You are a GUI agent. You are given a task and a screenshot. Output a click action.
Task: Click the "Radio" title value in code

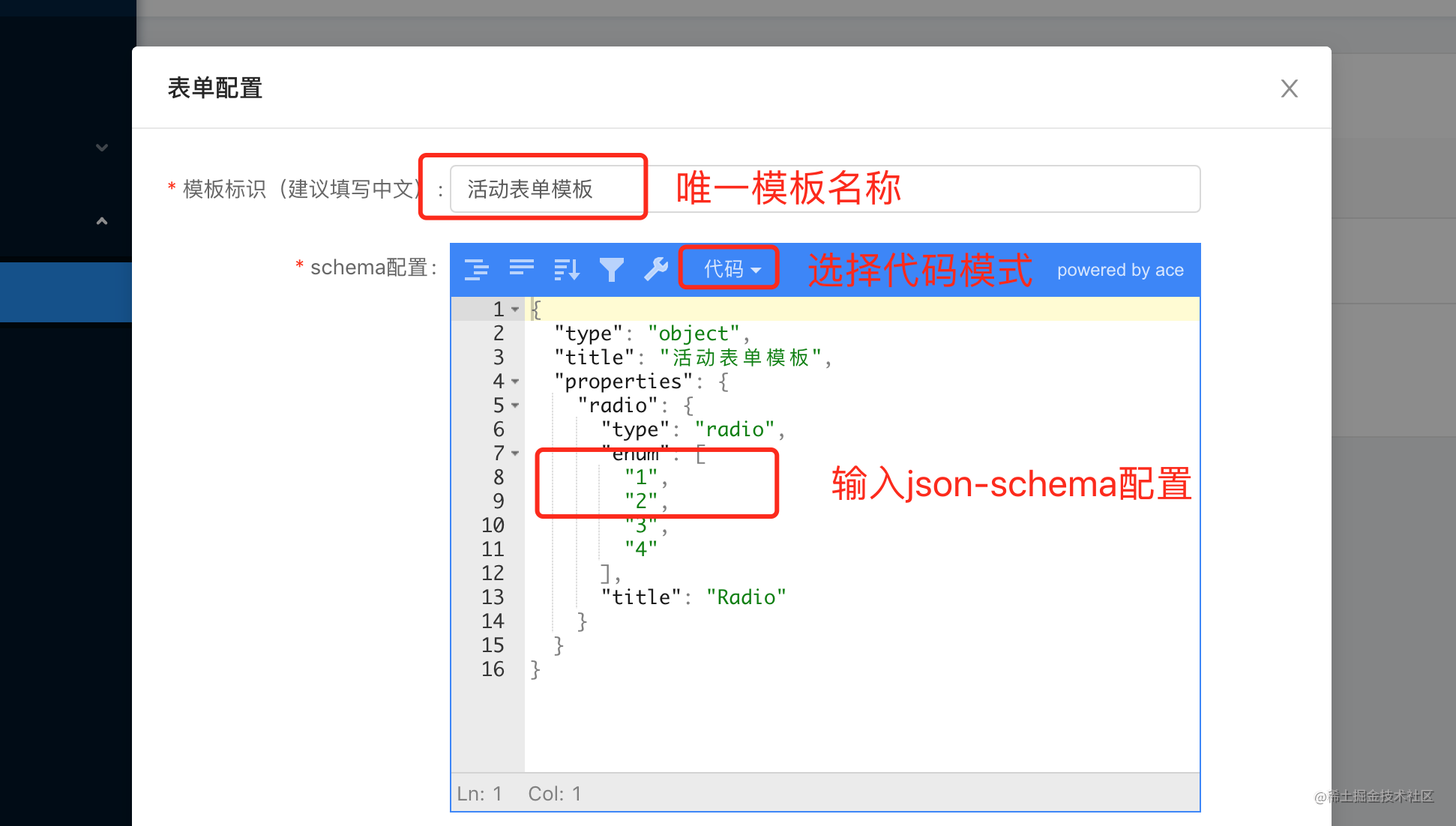tap(746, 597)
